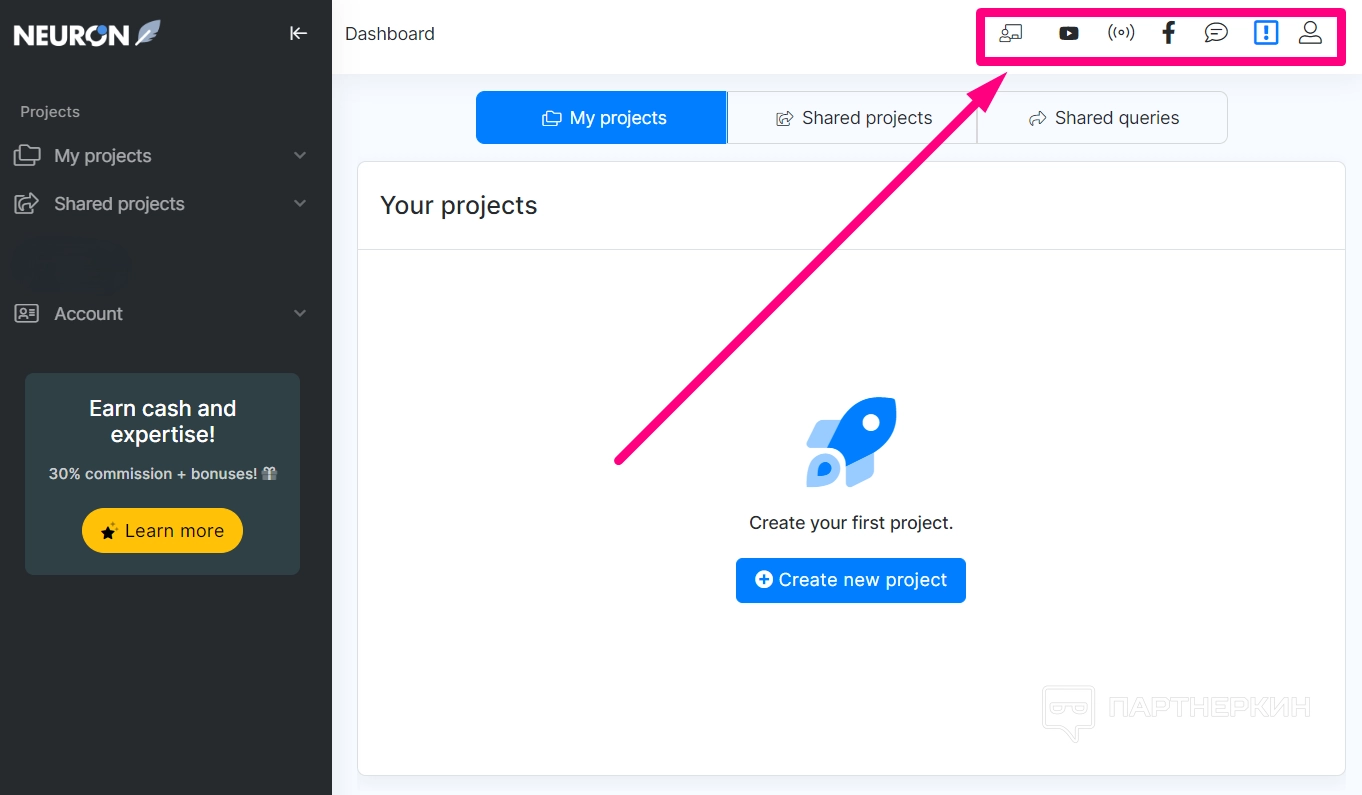The height and width of the screenshot is (795, 1362).
Task: Collapse the sidebar with the arrow icon
Action: pos(298,33)
